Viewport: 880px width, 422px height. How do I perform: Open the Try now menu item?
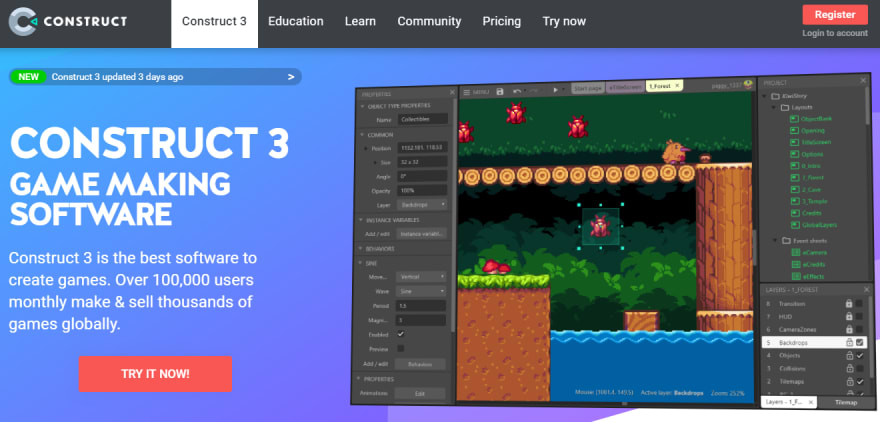[564, 21]
